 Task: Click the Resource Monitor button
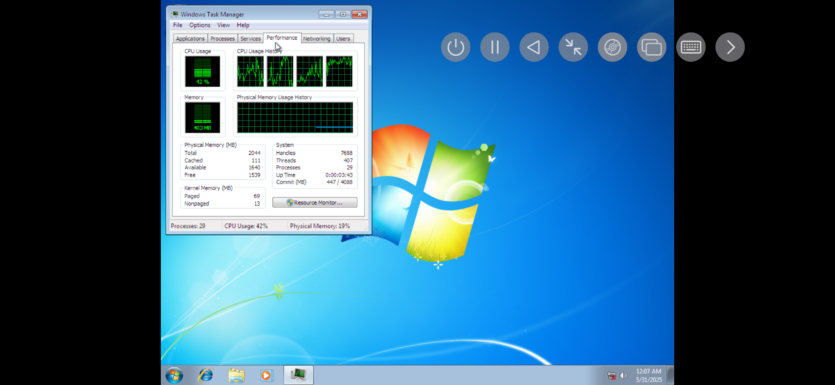tap(315, 203)
